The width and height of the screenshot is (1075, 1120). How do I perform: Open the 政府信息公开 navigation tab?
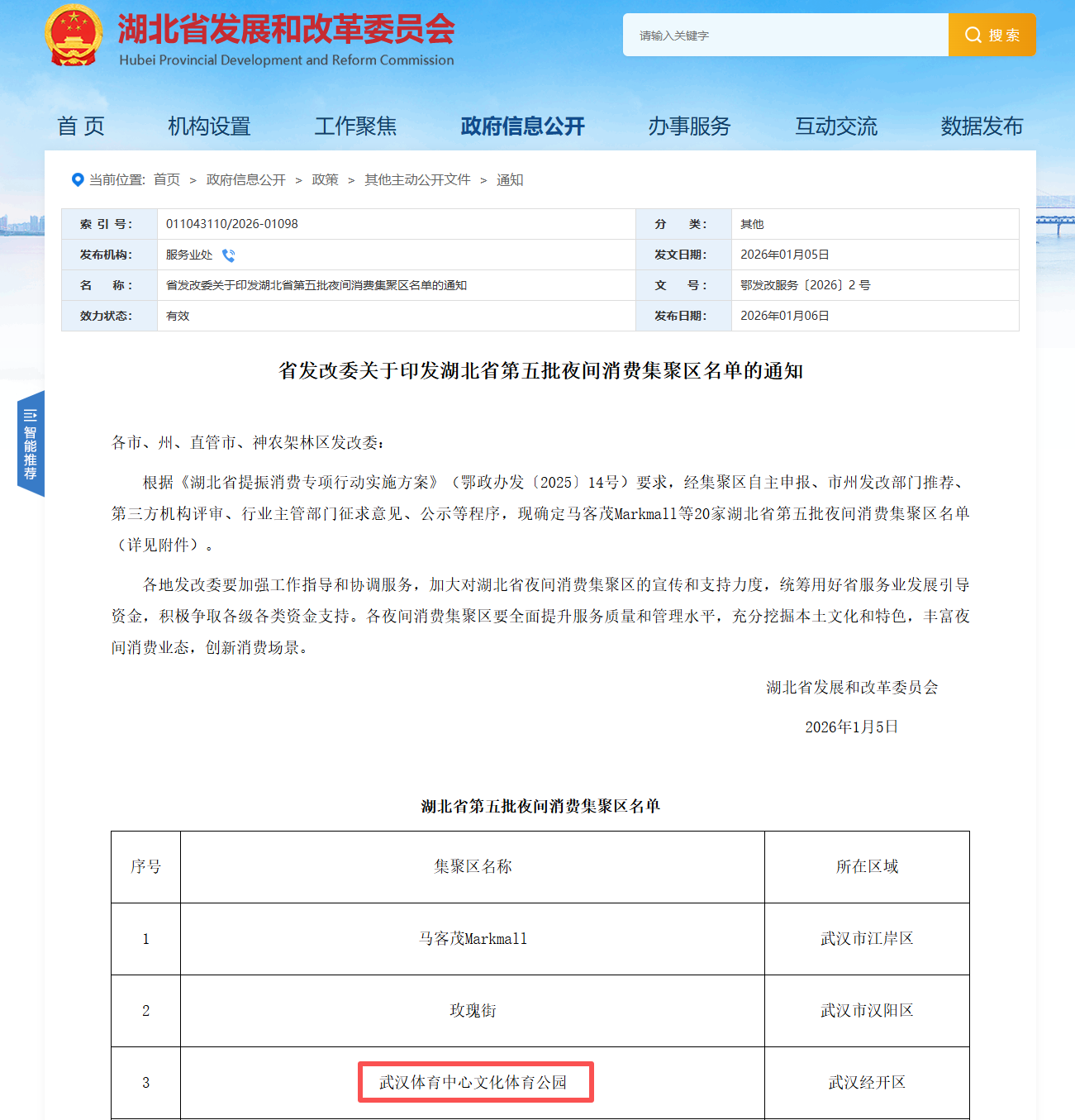tap(522, 126)
